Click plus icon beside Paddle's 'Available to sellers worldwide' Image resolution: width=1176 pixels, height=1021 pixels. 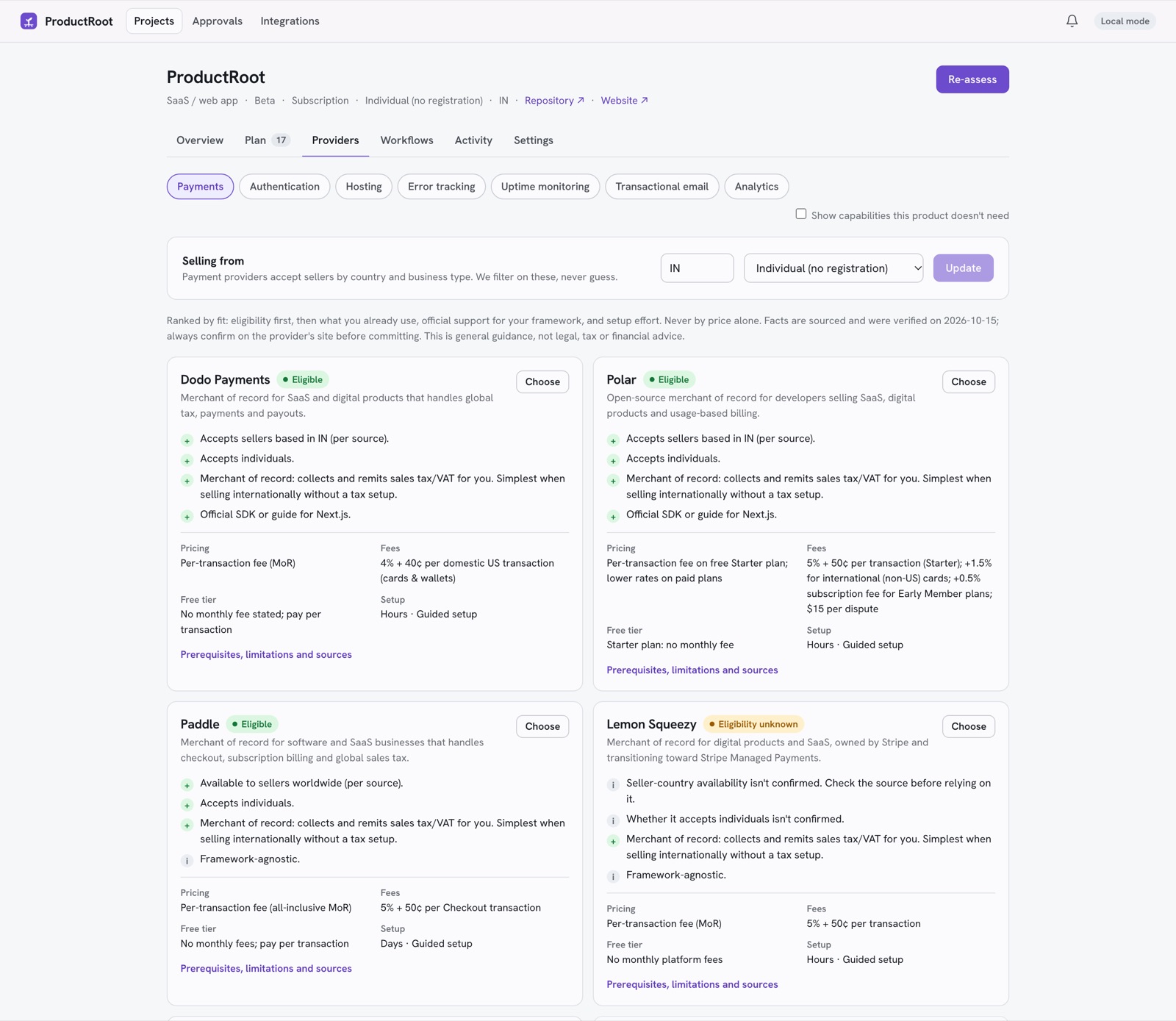click(x=187, y=784)
